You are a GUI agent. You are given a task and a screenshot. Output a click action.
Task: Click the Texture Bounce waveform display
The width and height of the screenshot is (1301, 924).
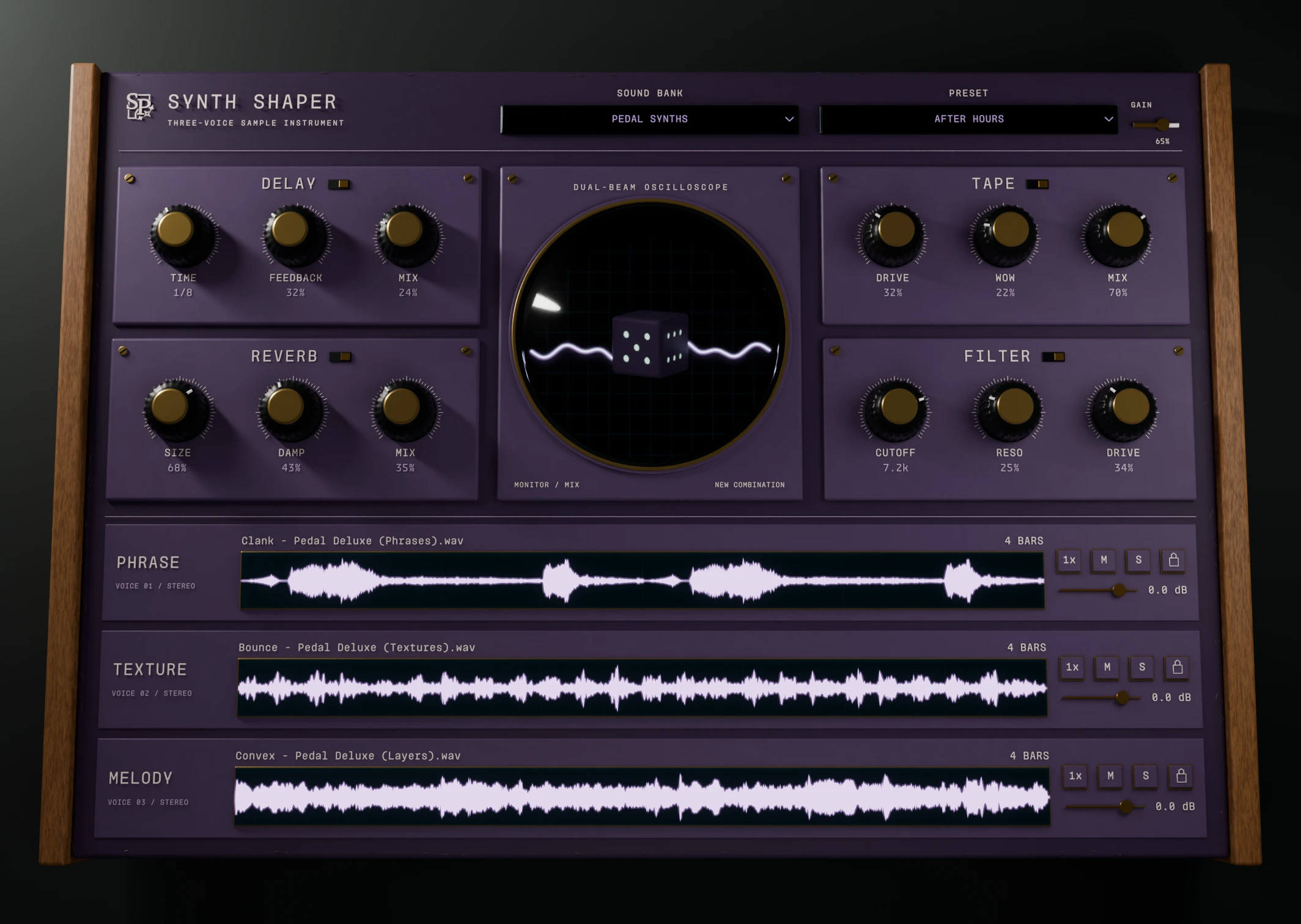643,687
